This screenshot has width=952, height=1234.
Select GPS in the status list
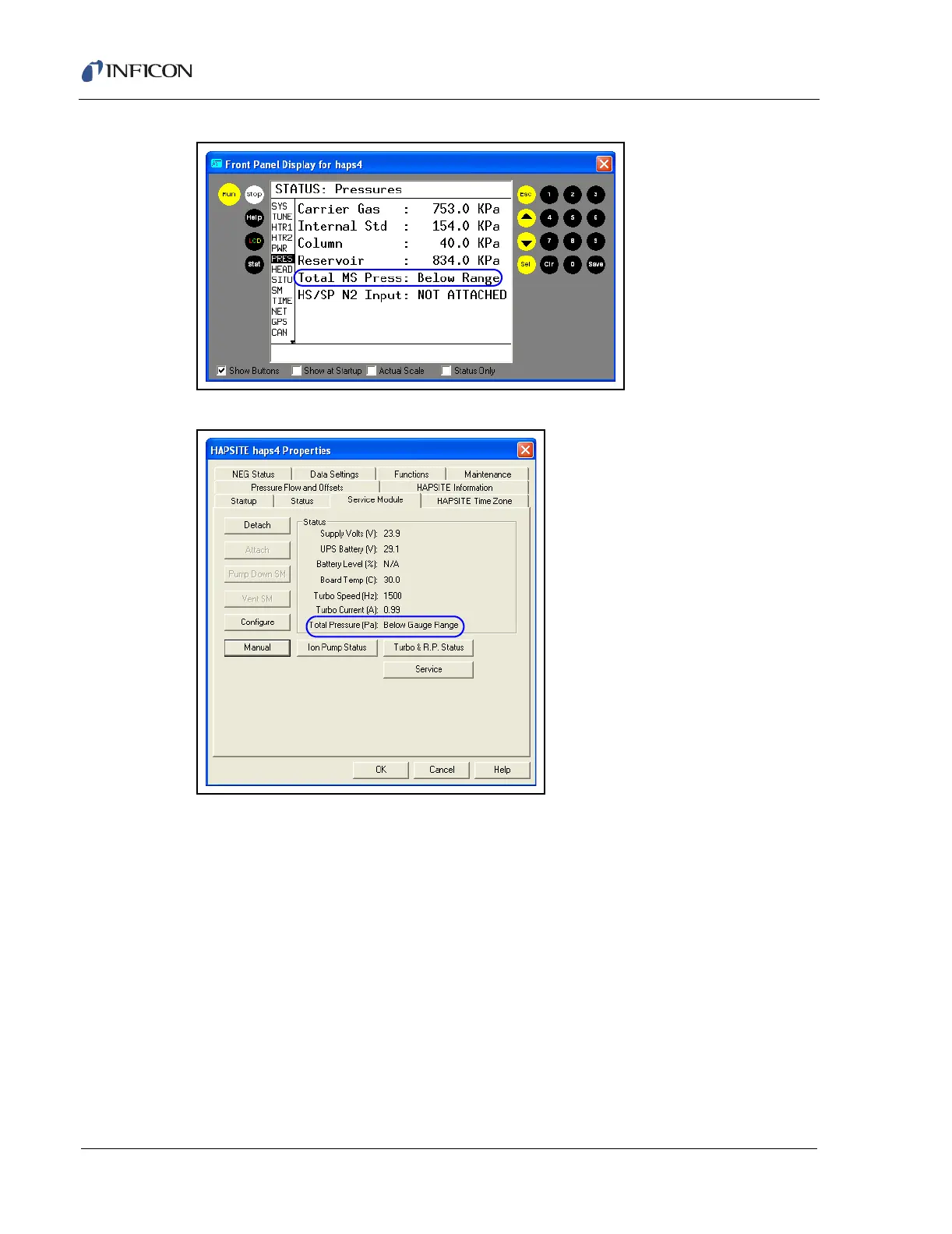click(280, 322)
